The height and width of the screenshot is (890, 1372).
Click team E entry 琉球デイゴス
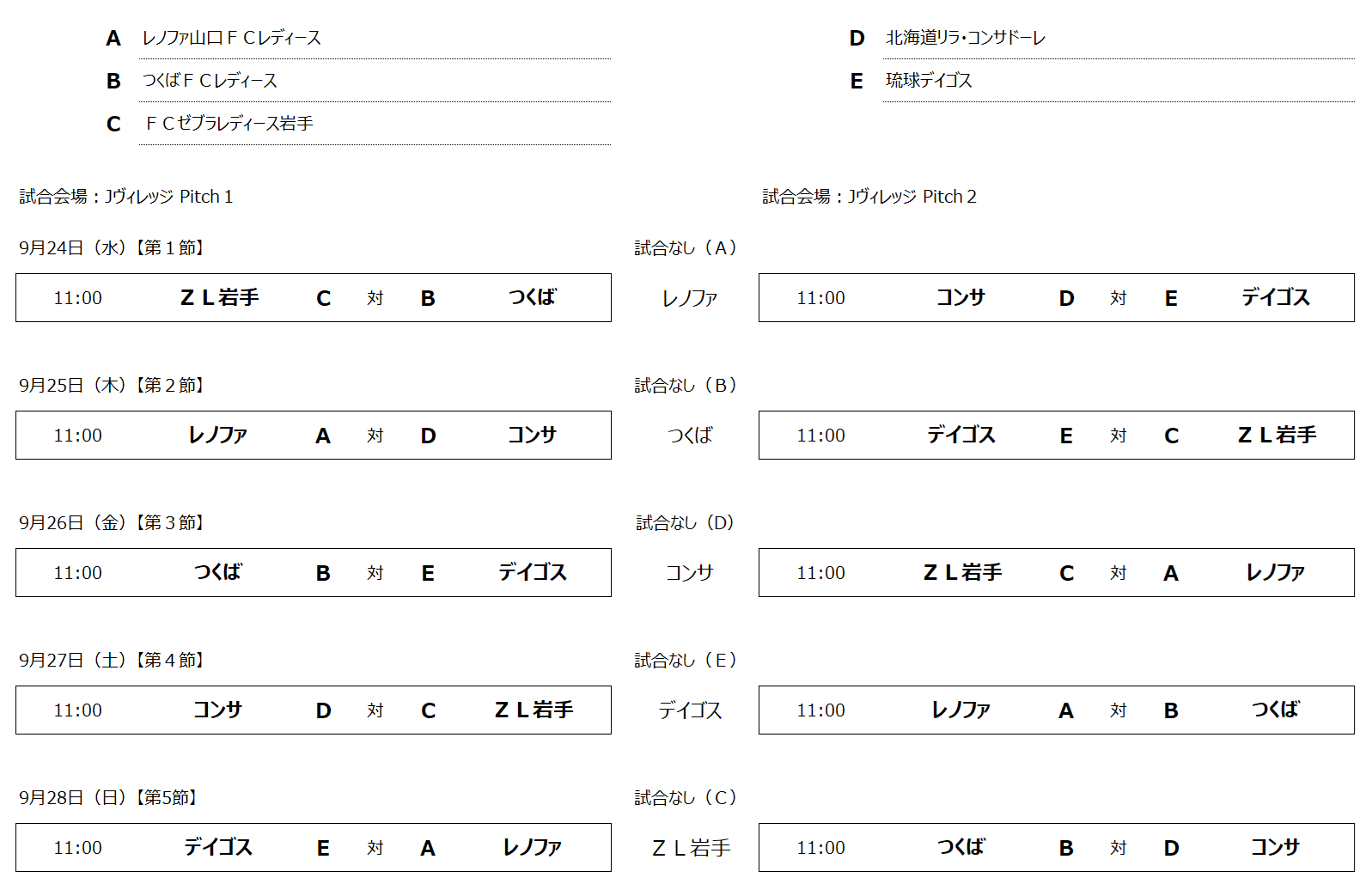click(929, 81)
